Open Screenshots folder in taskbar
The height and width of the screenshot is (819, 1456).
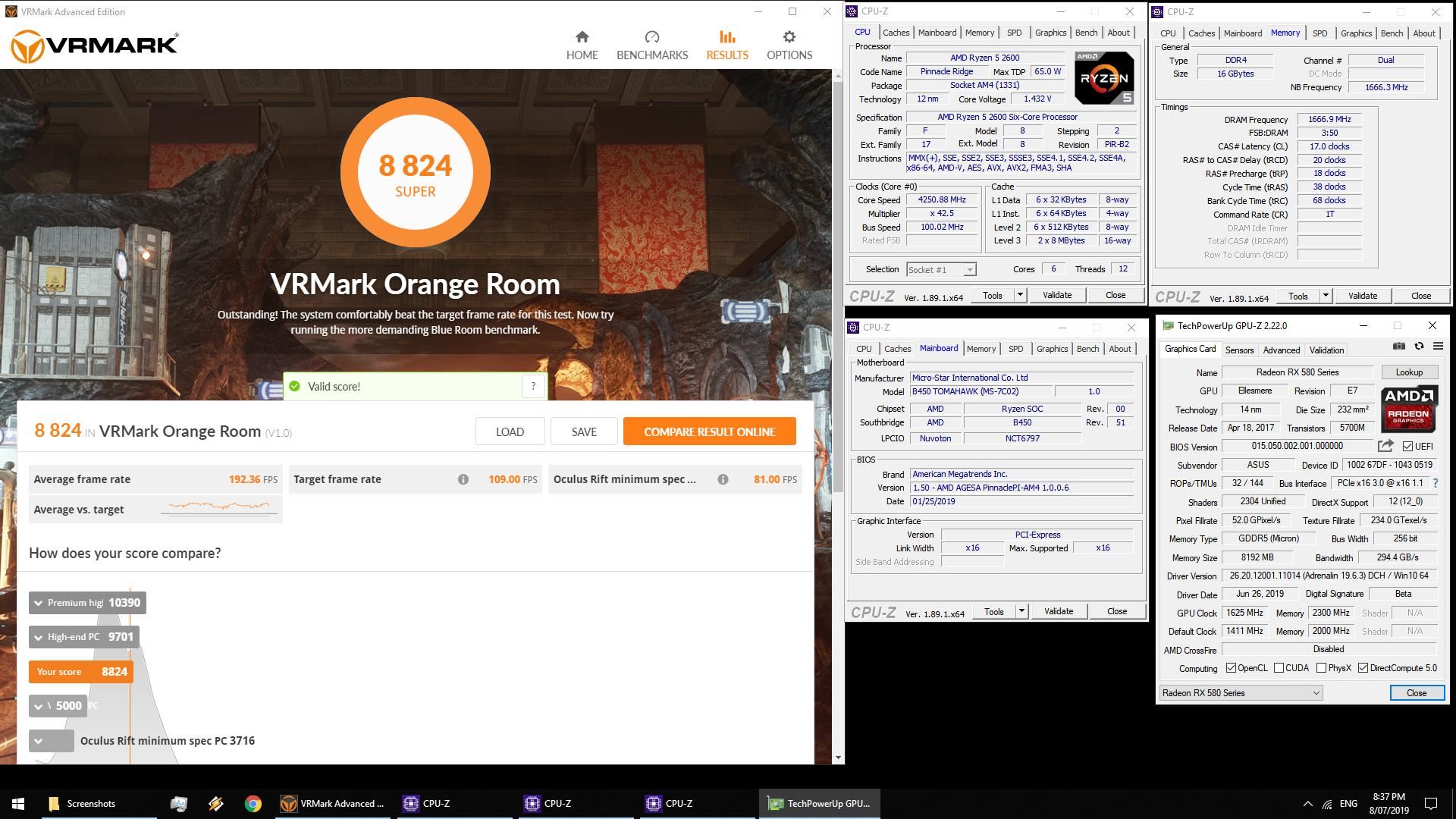click(99, 804)
